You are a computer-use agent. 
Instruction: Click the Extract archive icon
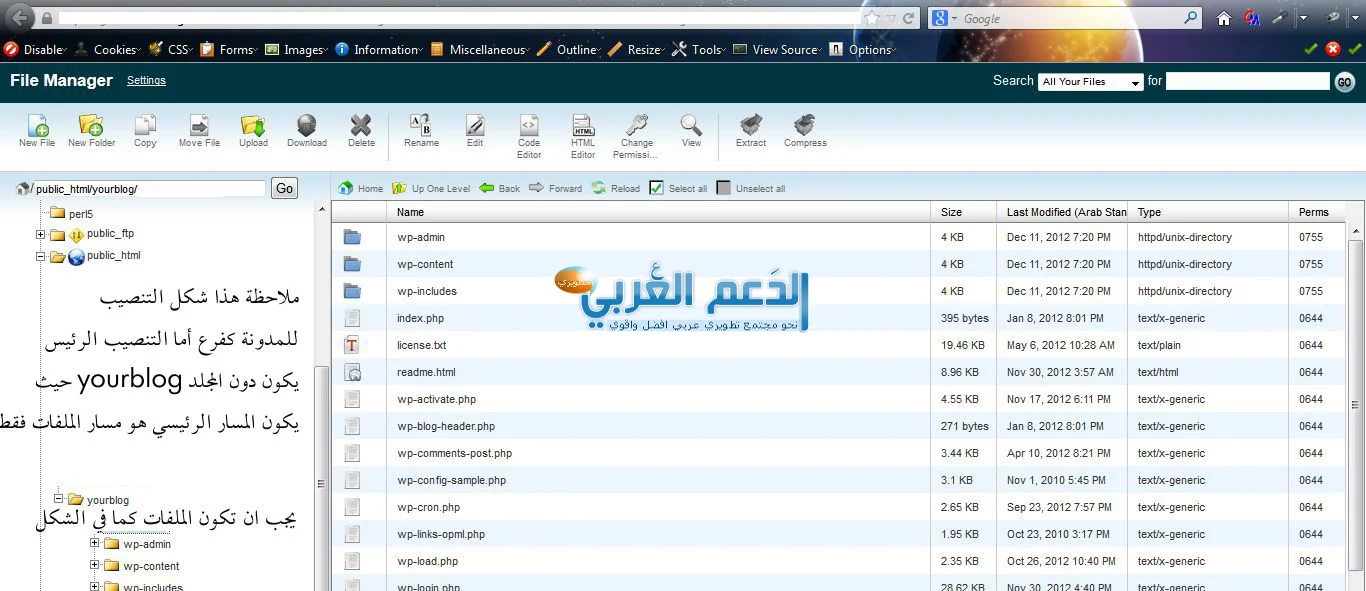pos(750,127)
